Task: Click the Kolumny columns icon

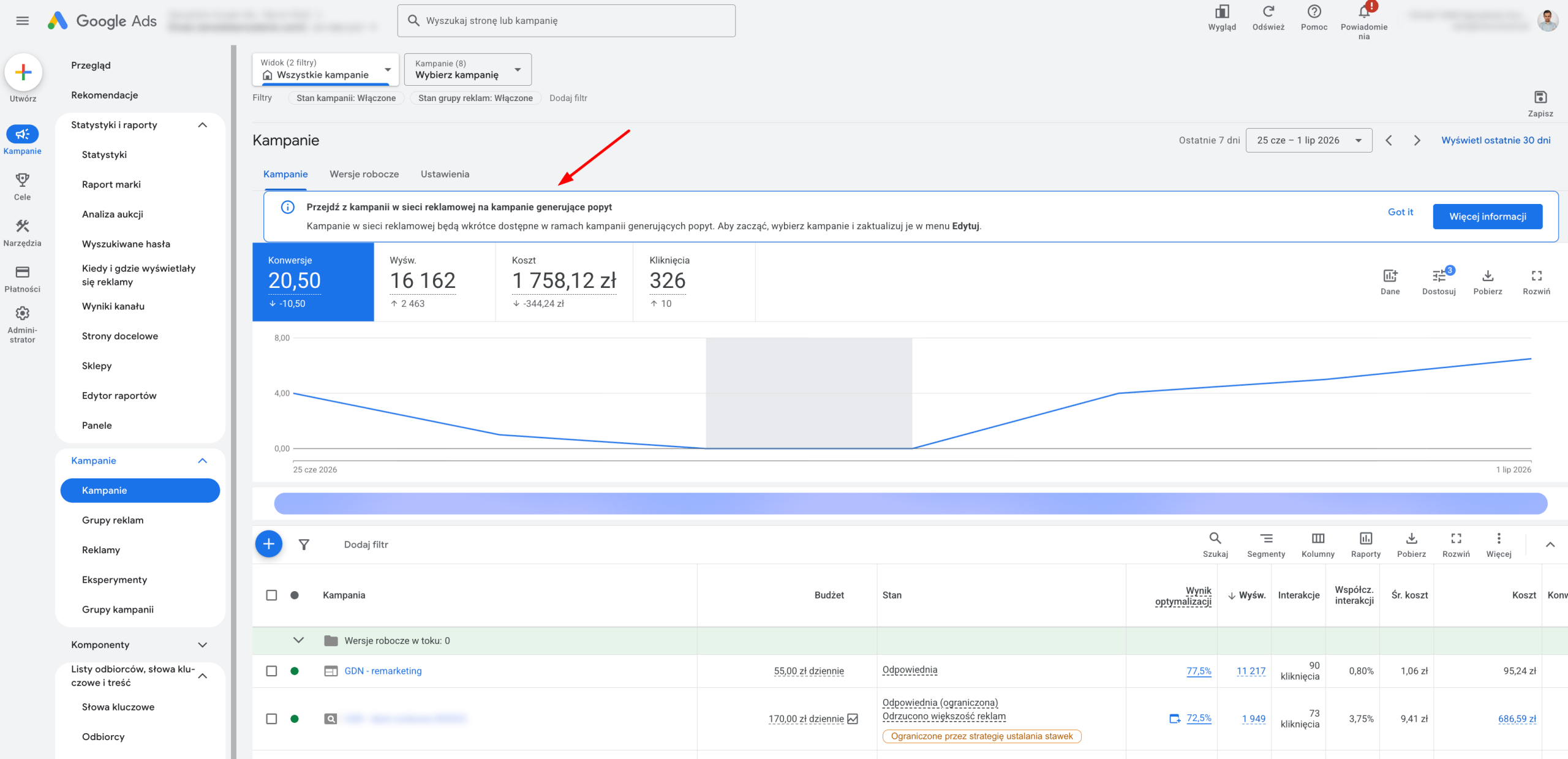Action: pos(1317,538)
